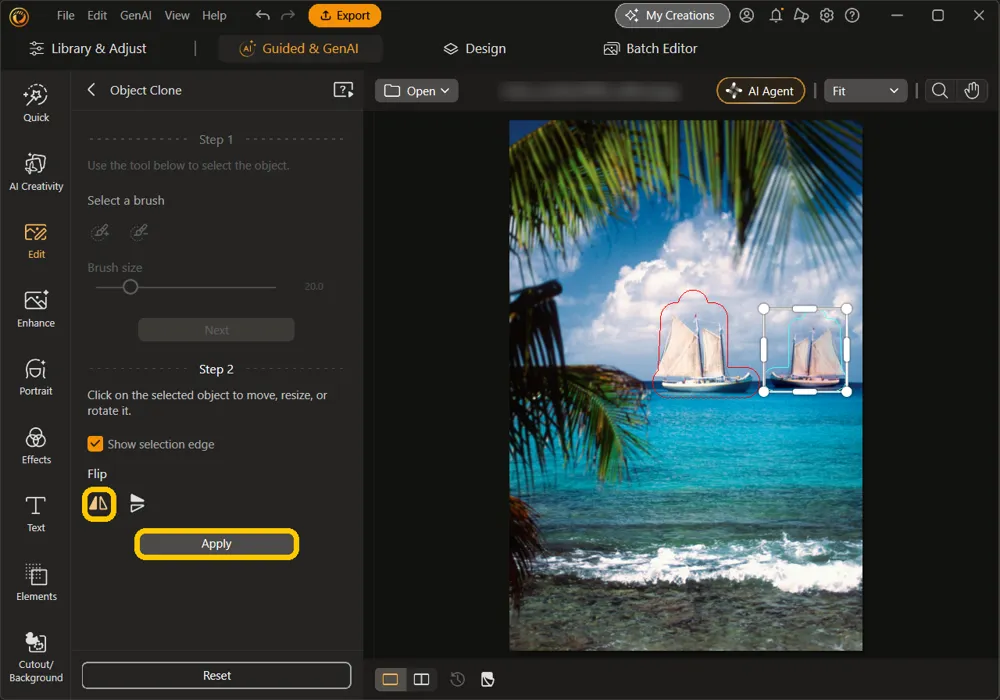
Task: Click the Brush size slider handle
Action: coord(130,287)
